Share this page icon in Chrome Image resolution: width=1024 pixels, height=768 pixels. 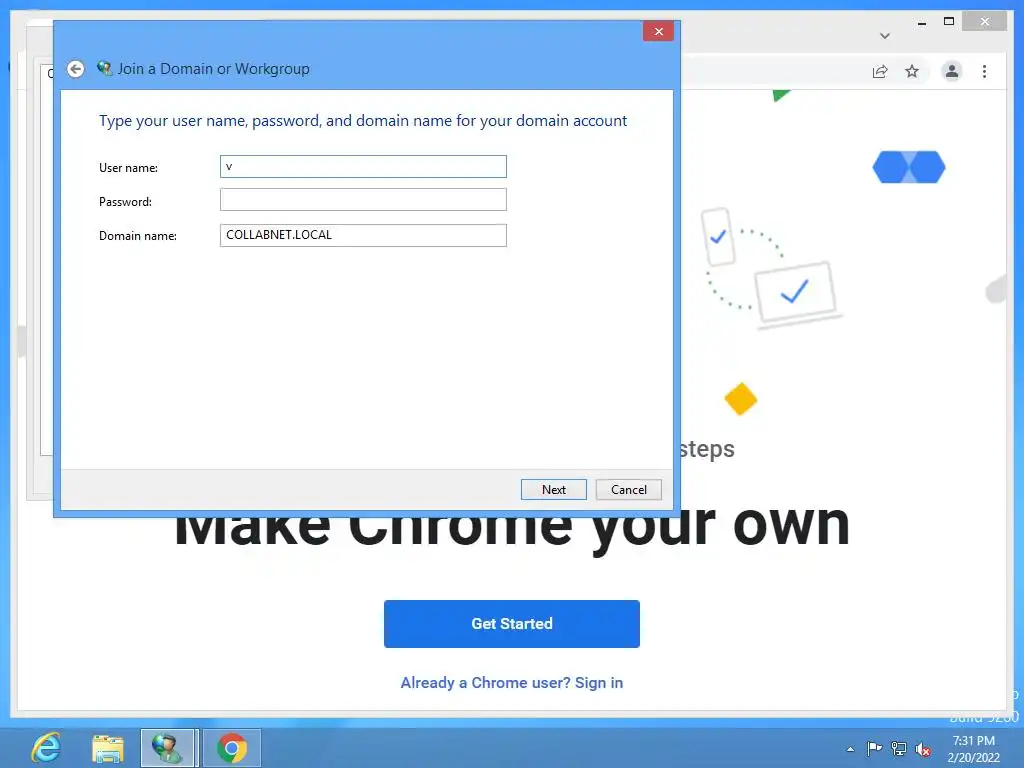880,71
